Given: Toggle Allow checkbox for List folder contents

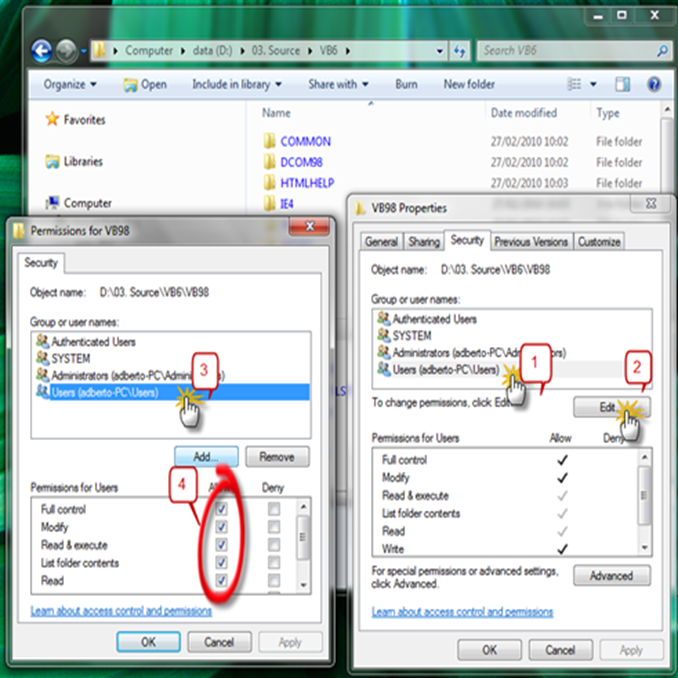Looking at the screenshot, I should point(221,562).
